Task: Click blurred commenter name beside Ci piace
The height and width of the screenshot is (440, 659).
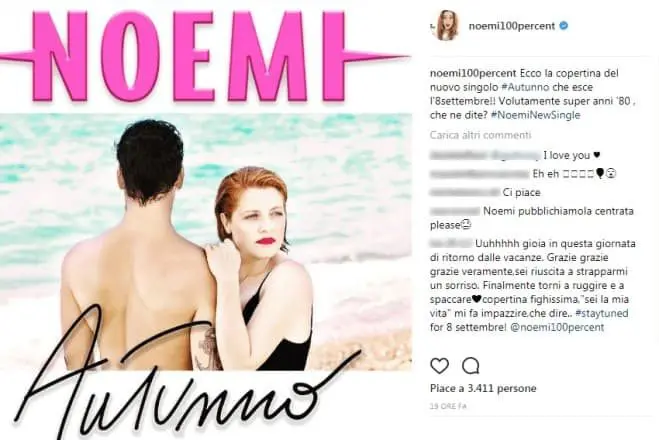Action: (464, 192)
